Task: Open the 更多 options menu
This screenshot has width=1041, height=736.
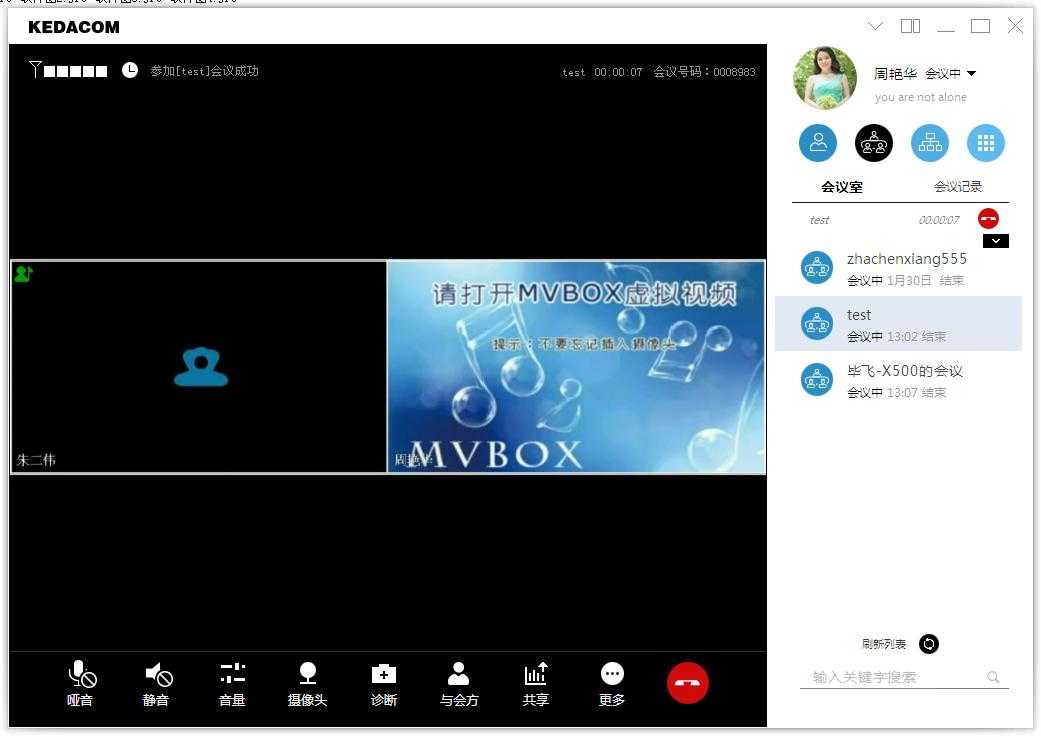Action: 611,684
